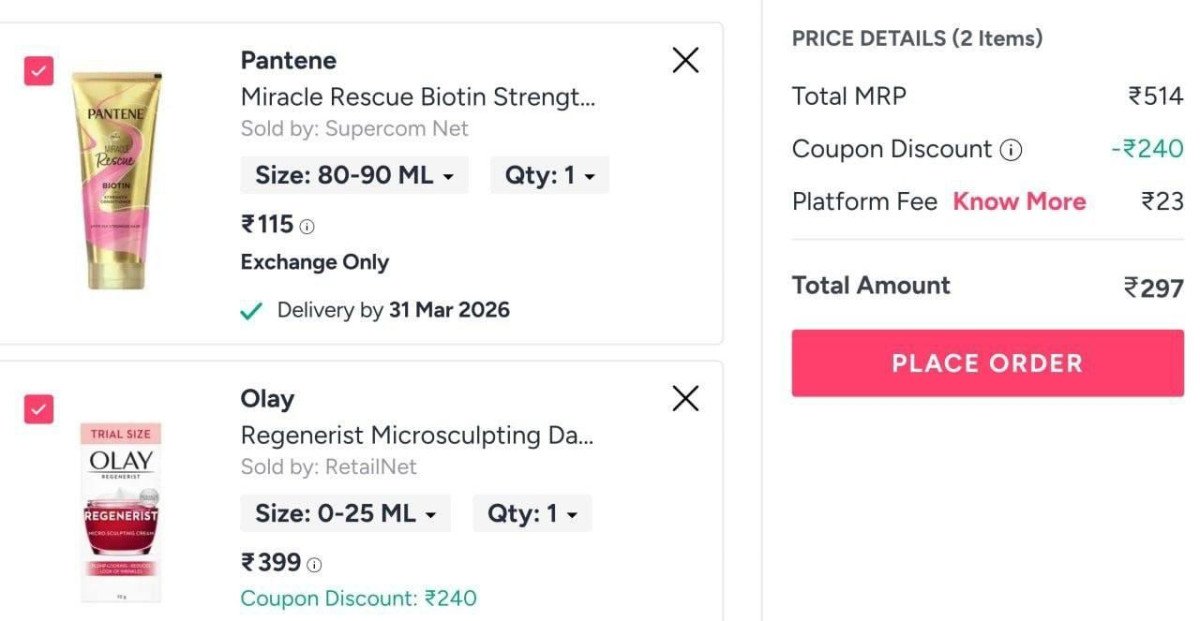Click the info icon next to Coupon Discount

pos(1012,149)
